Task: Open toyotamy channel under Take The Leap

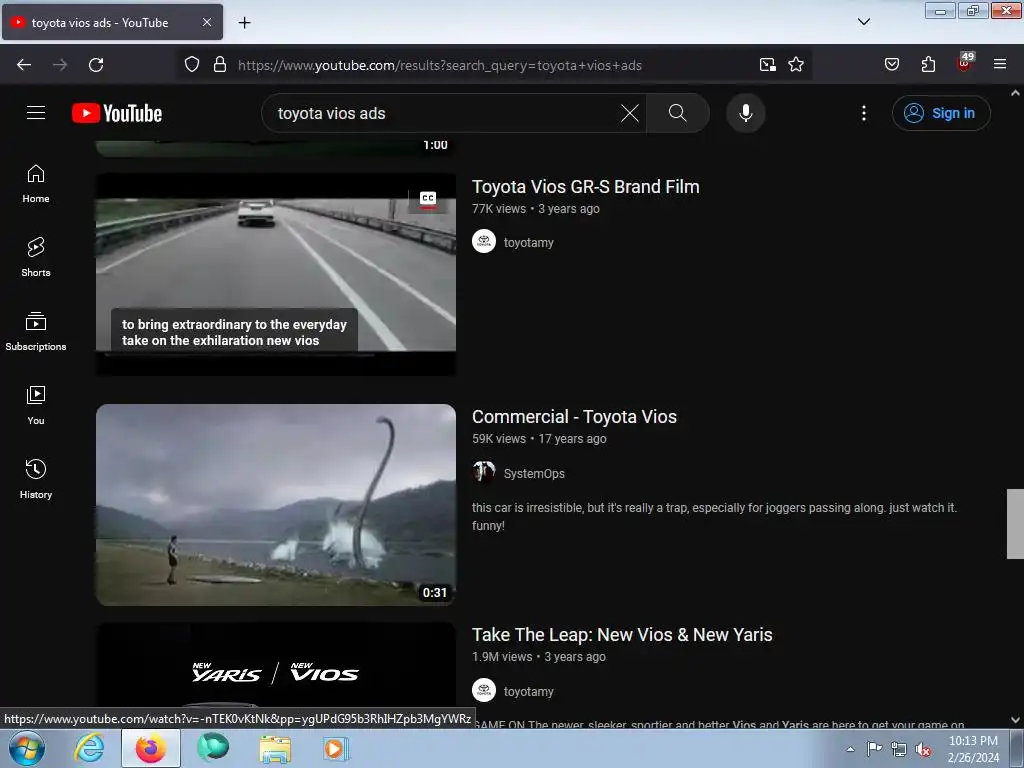Action: (528, 692)
